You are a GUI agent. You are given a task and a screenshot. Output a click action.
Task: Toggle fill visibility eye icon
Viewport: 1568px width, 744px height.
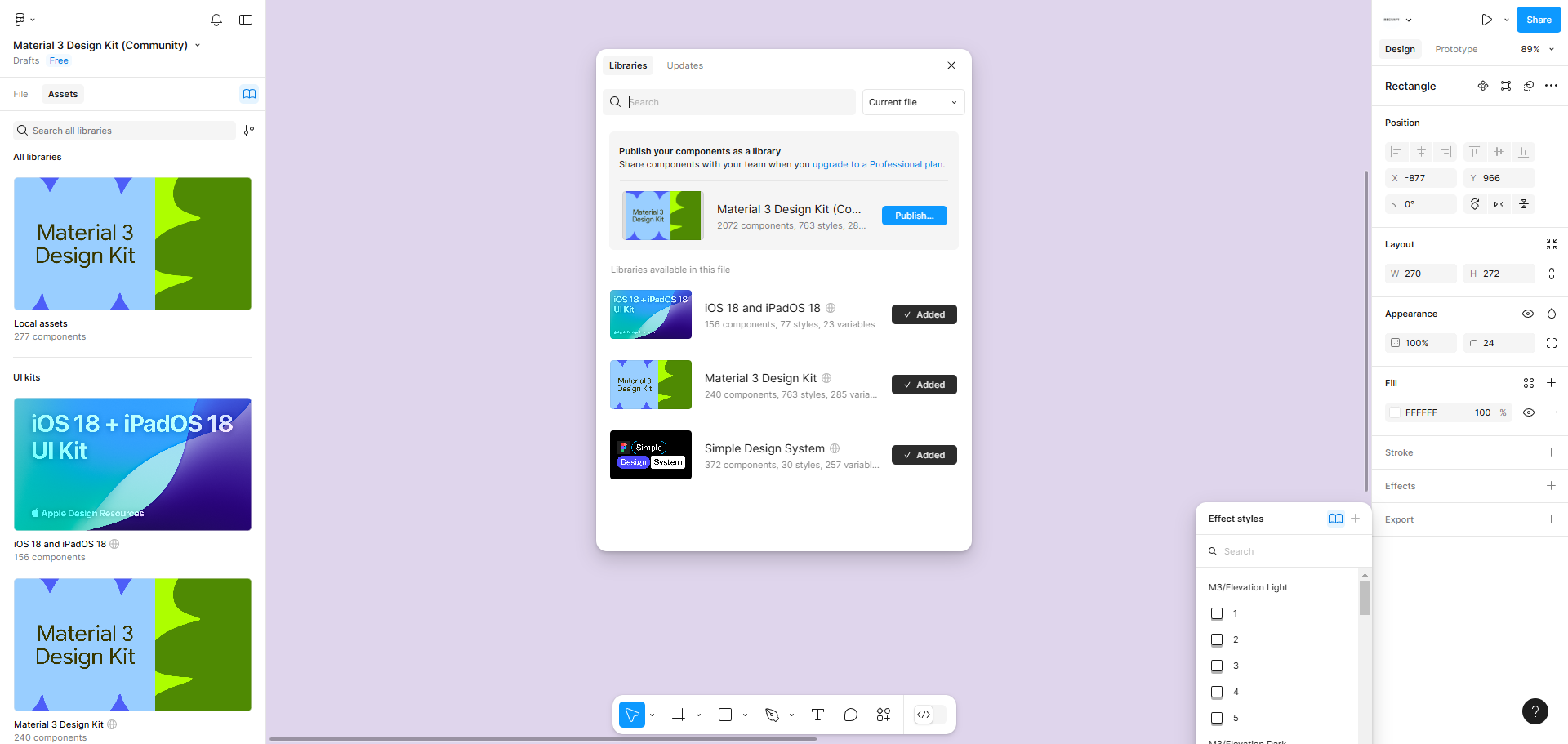(1529, 412)
